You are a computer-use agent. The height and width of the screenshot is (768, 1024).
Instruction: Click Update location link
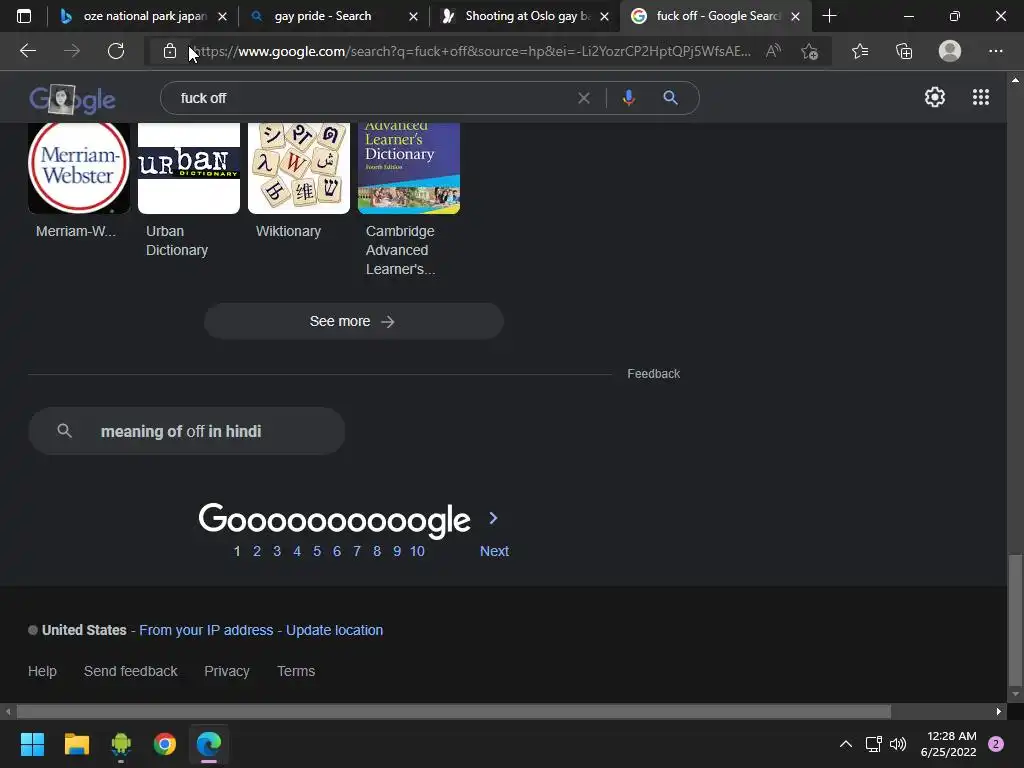[334, 630]
